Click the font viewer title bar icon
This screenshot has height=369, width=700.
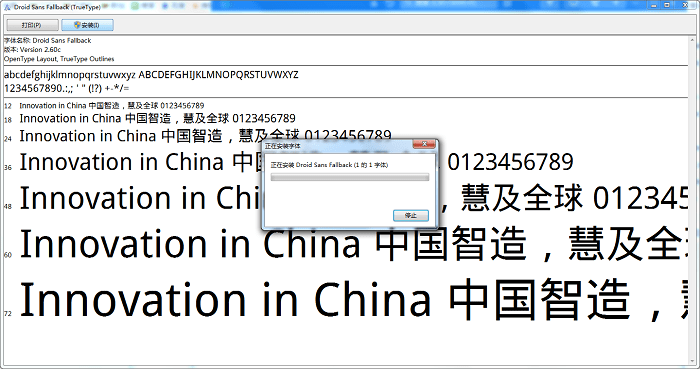tap(7, 7)
